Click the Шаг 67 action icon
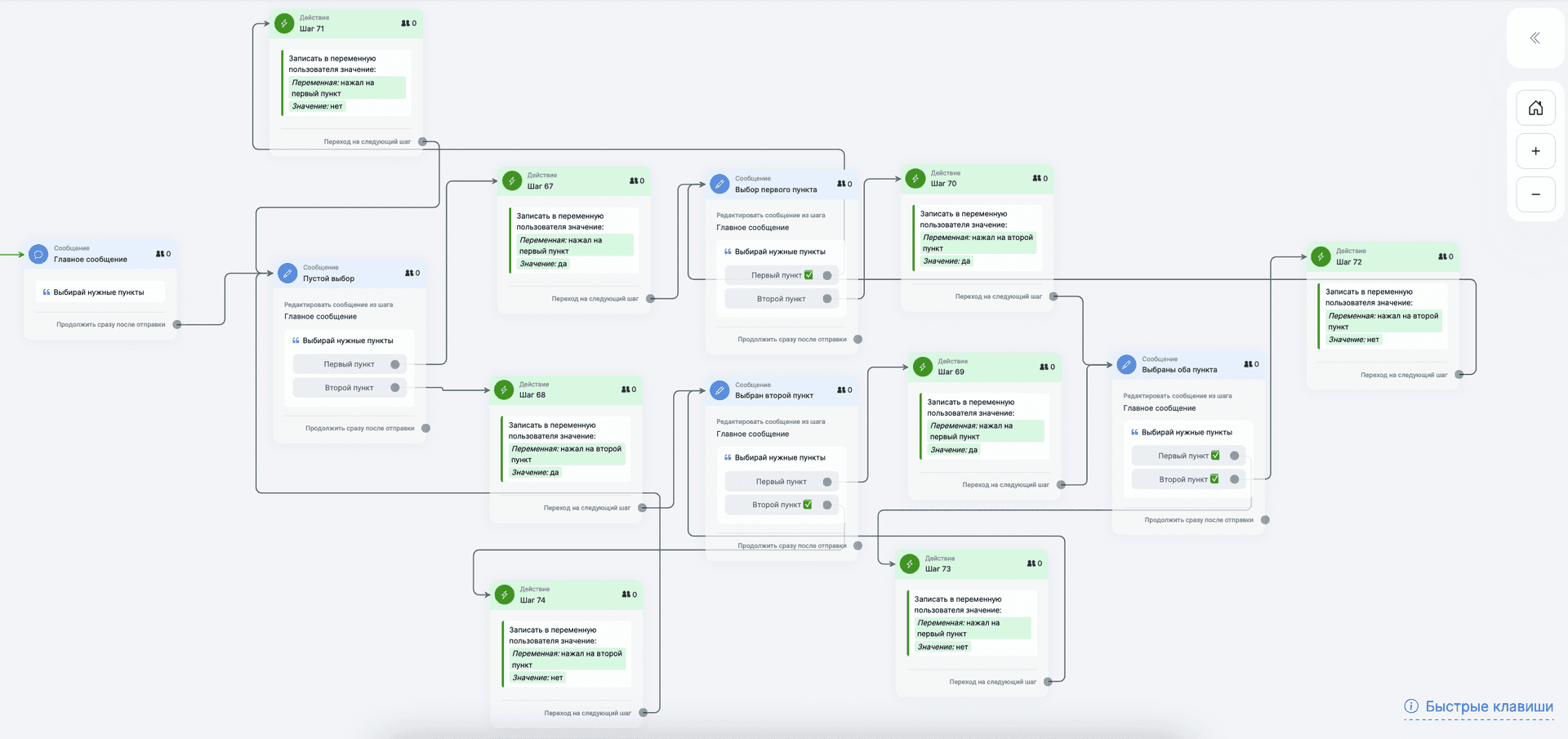The image size is (1568, 739). pos(512,180)
